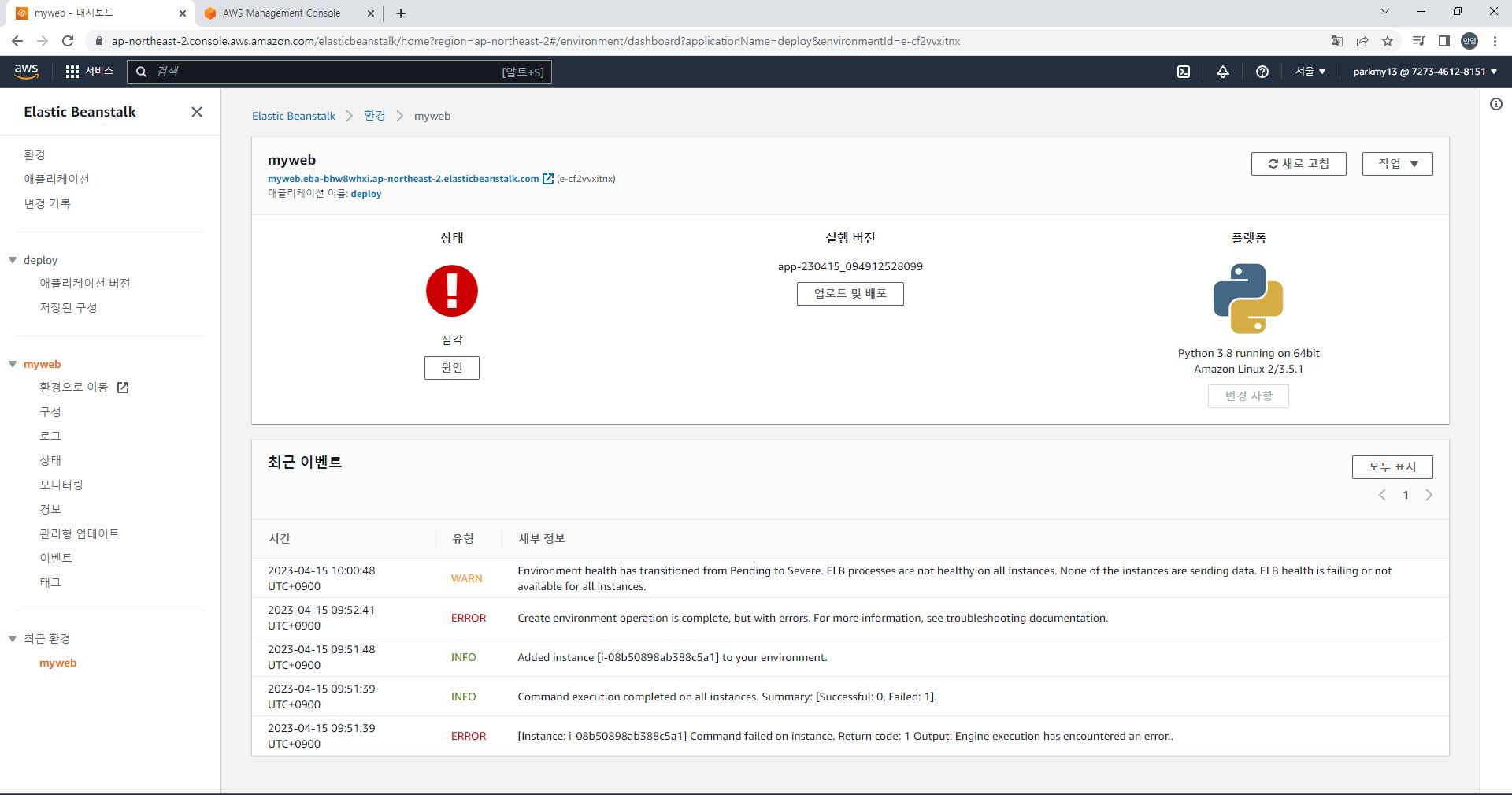This screenshot has height=795, width=1512.
Task: Open the help question mark icon
Action: [x=1262, y=72]
